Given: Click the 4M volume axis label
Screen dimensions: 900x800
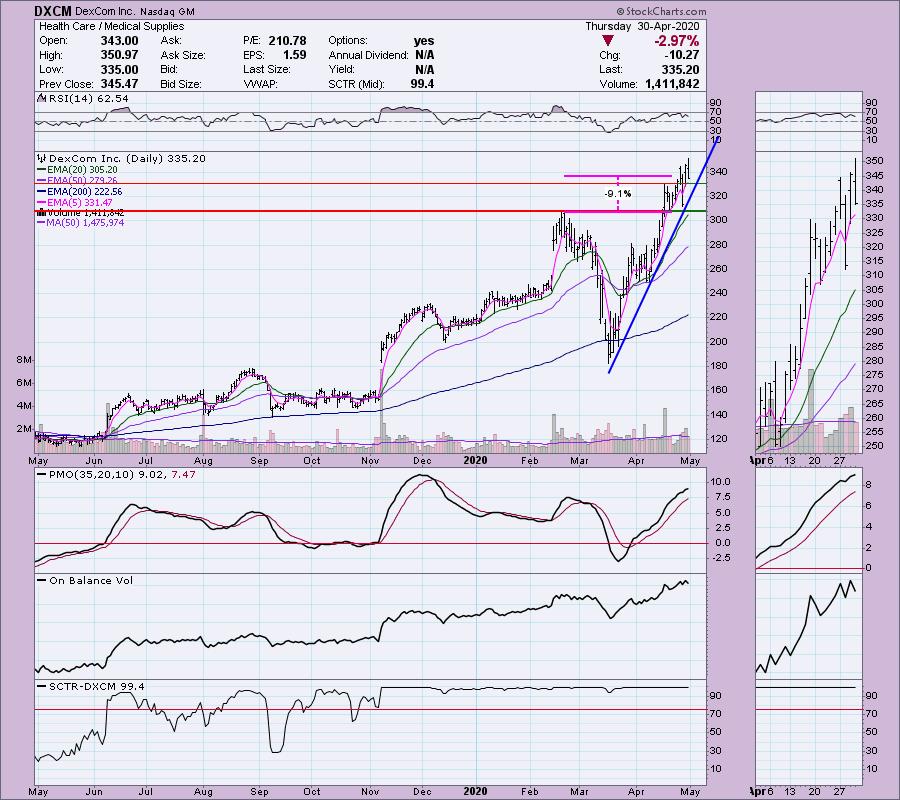Looking at the screenshot, I should click(24, 406).
